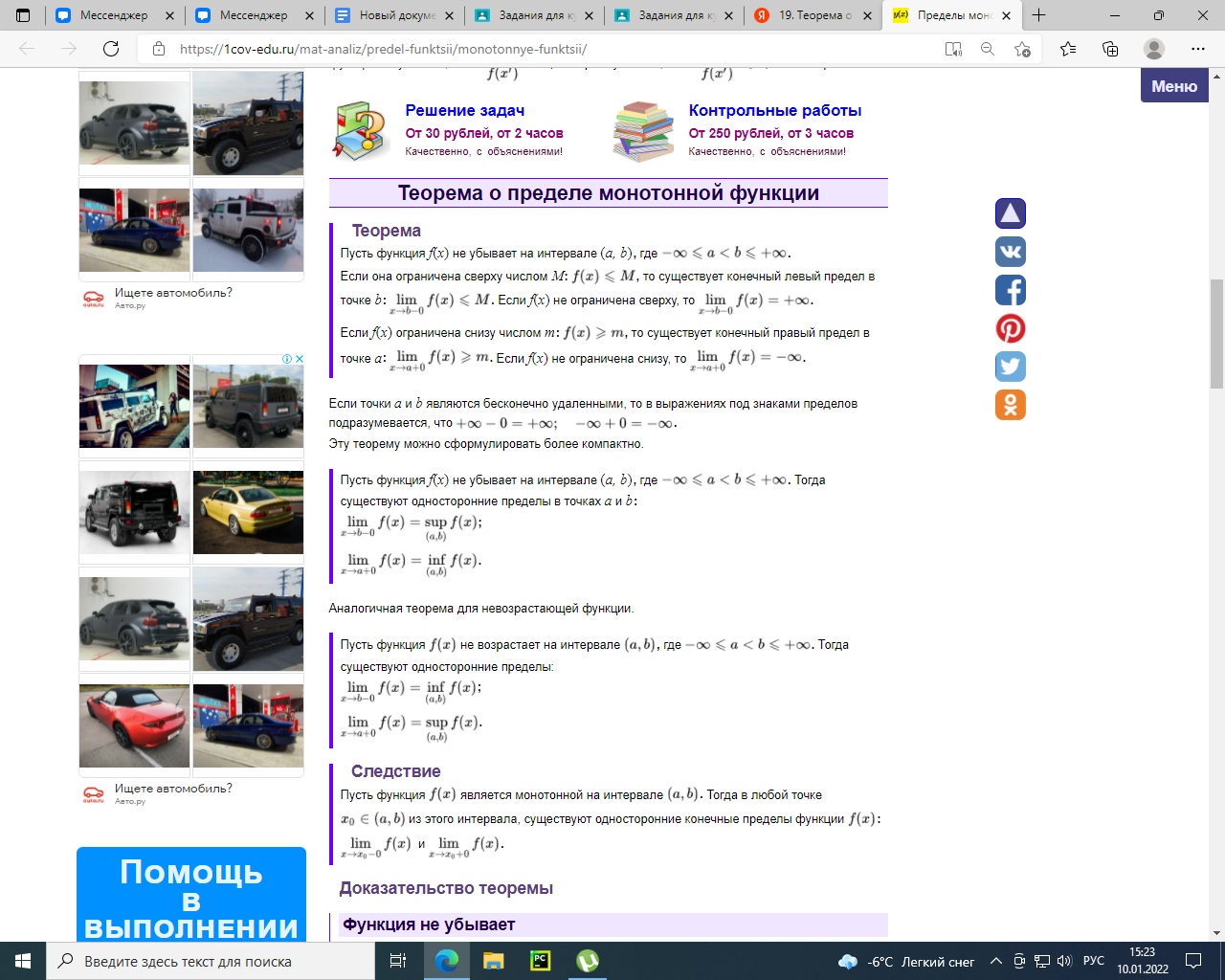Close the car ad with X icon

299,359
